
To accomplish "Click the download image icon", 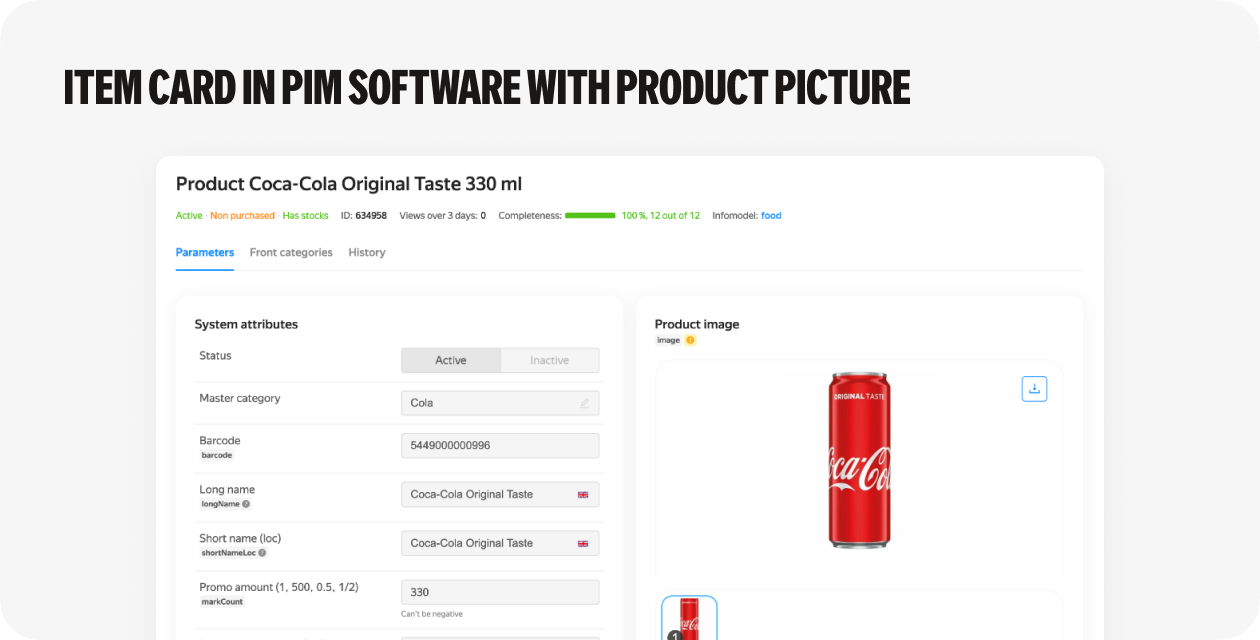I will (1034, 389).
